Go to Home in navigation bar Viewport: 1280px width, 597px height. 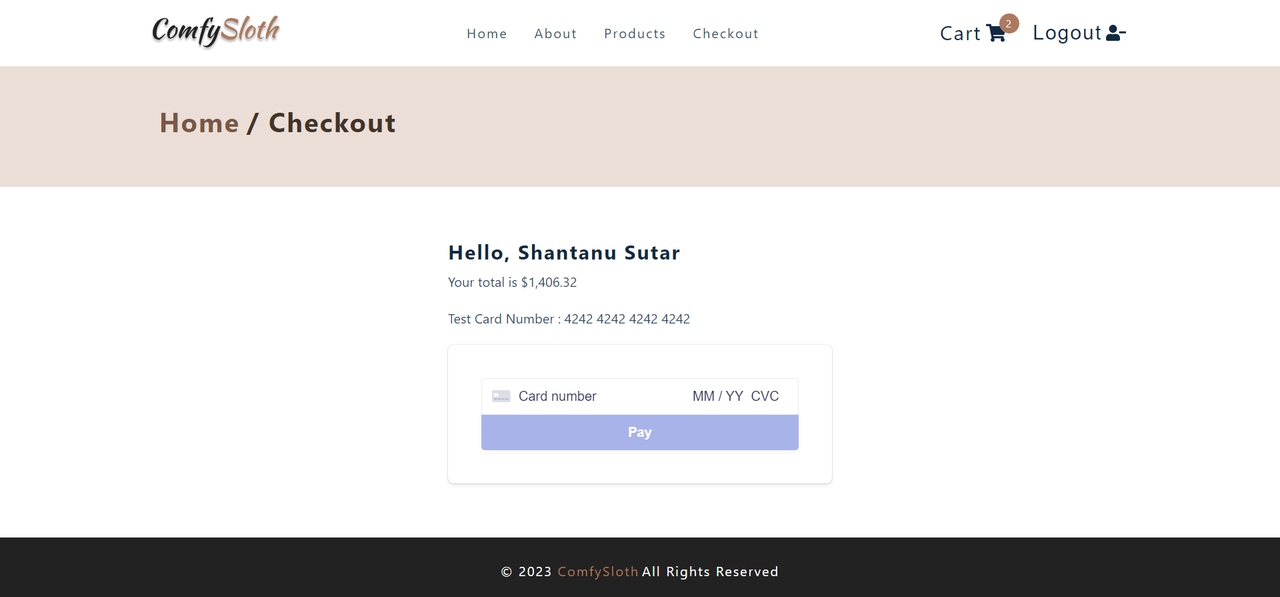coord(487,34)
